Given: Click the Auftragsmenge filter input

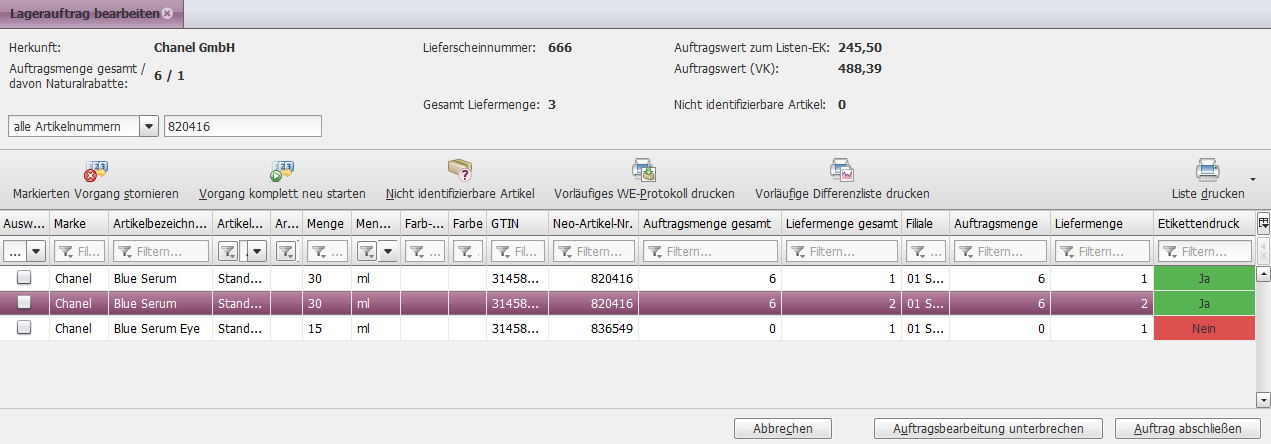Looking at the screenshot, I should pos(998,251).
